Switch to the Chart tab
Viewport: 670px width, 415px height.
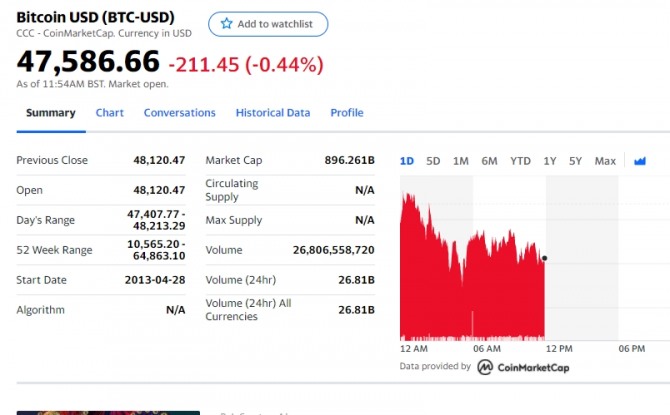[110, 113]
